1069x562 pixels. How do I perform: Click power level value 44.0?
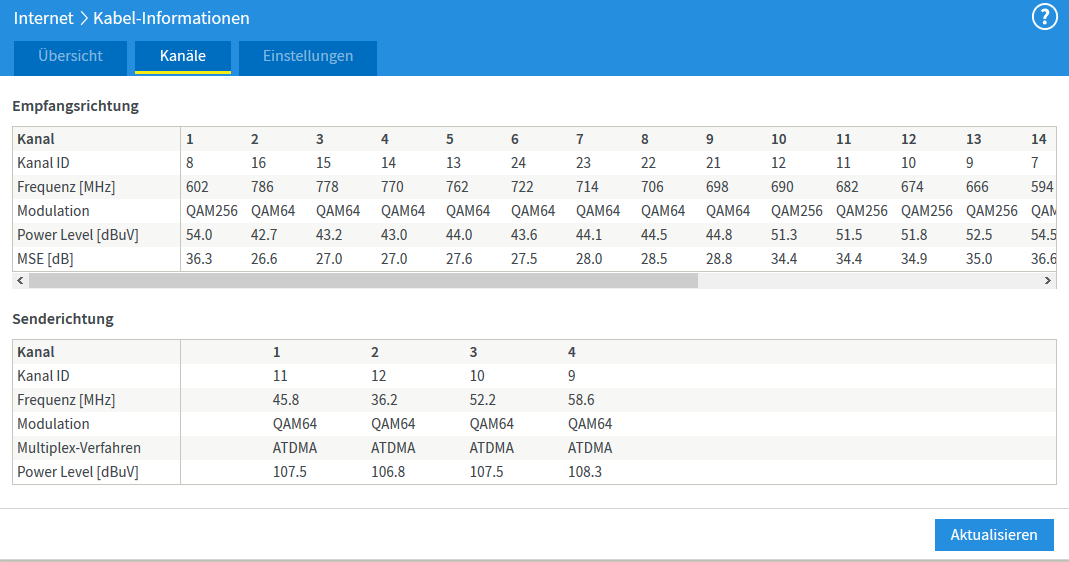(x=459, y=235)
